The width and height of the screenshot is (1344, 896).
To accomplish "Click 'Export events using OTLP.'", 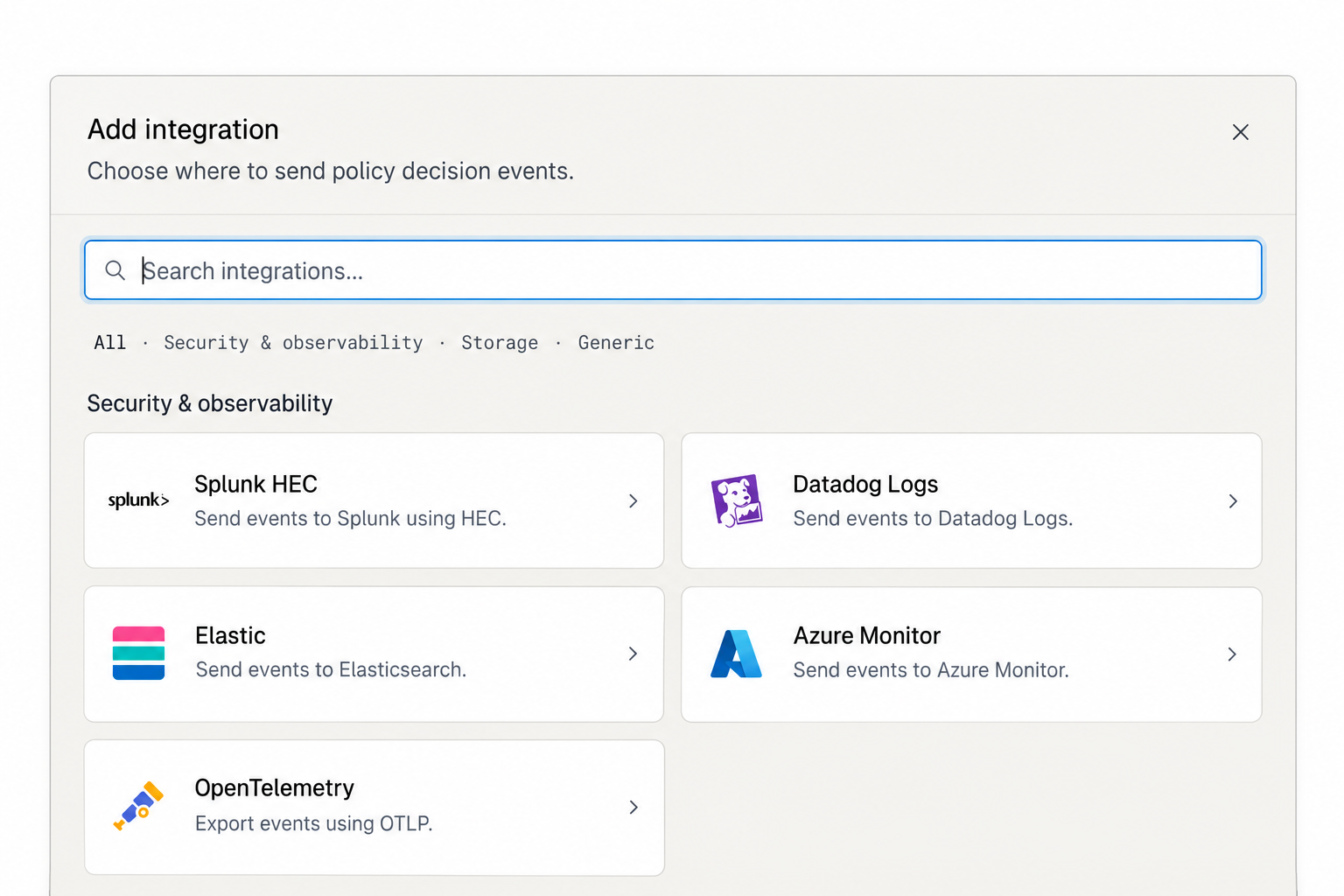I will click(314, 823).
